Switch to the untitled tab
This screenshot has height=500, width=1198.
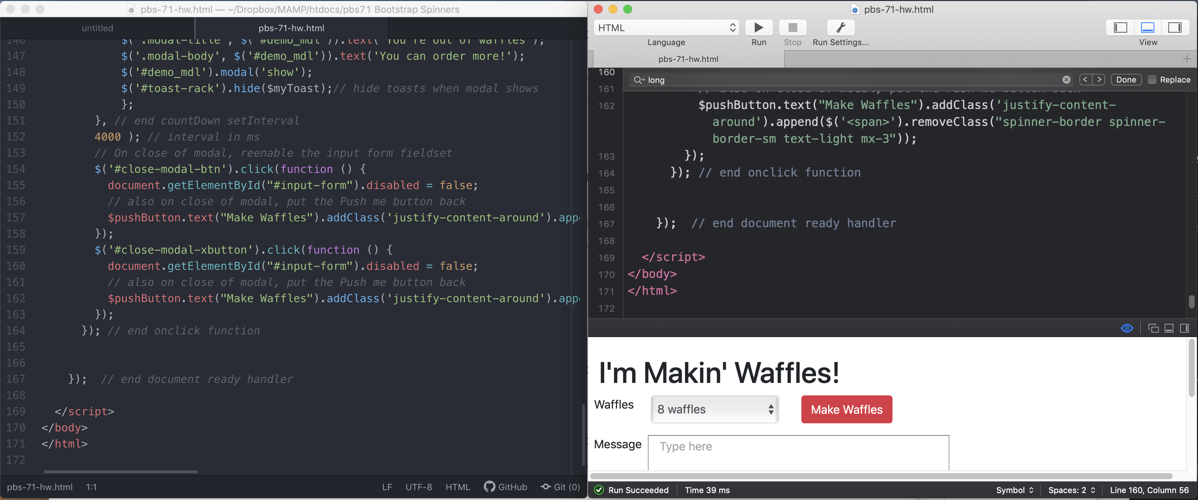(x=97, y=28)
